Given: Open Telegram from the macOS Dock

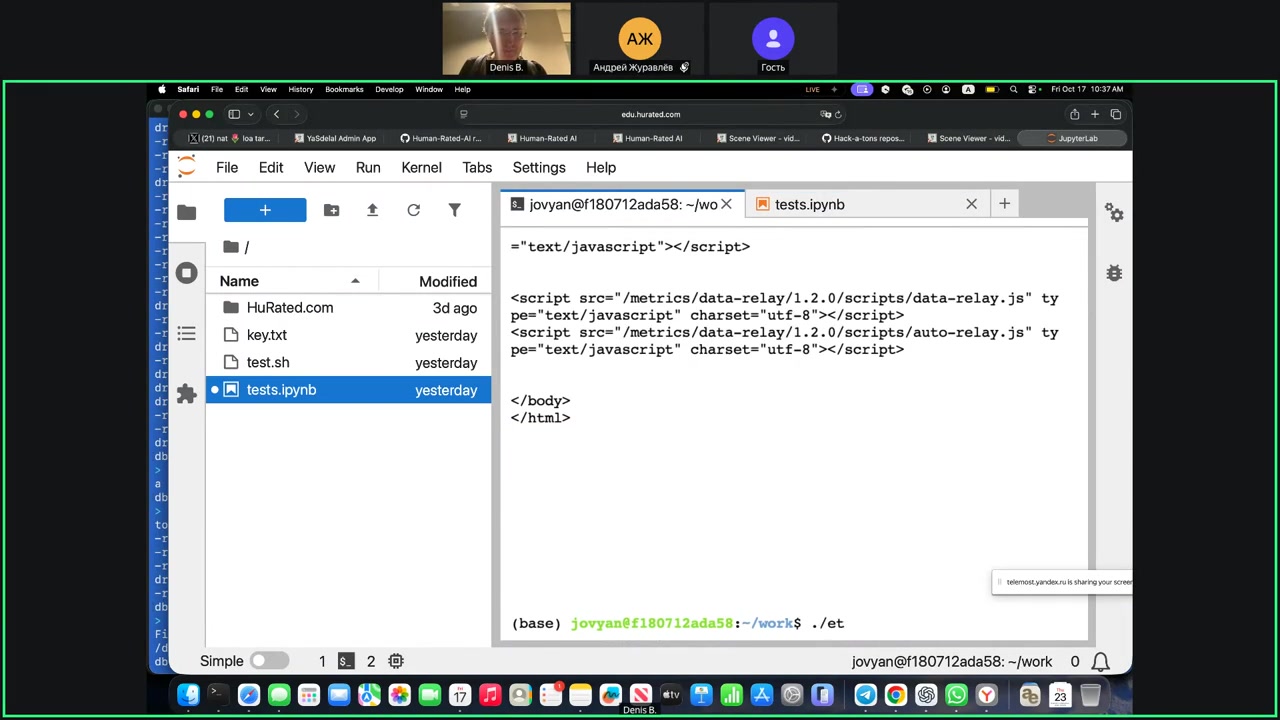Looking at the screenshot, I should point(865,695).
